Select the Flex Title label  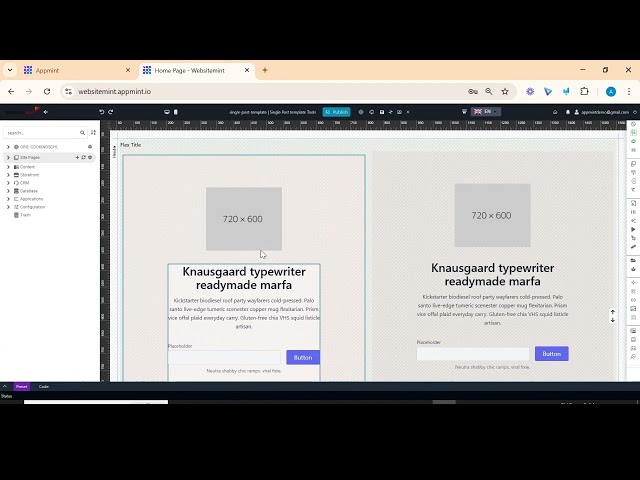pyautogui.click(x=131, y=144)
